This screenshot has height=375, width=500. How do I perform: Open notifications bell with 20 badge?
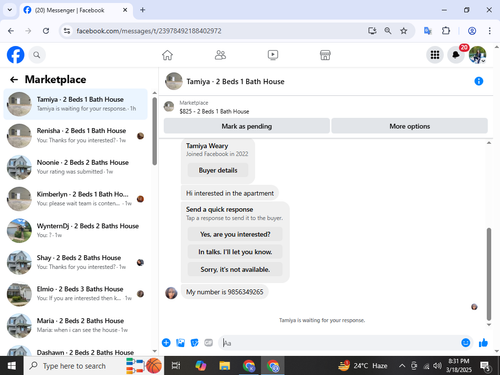[x=456, y=55]
